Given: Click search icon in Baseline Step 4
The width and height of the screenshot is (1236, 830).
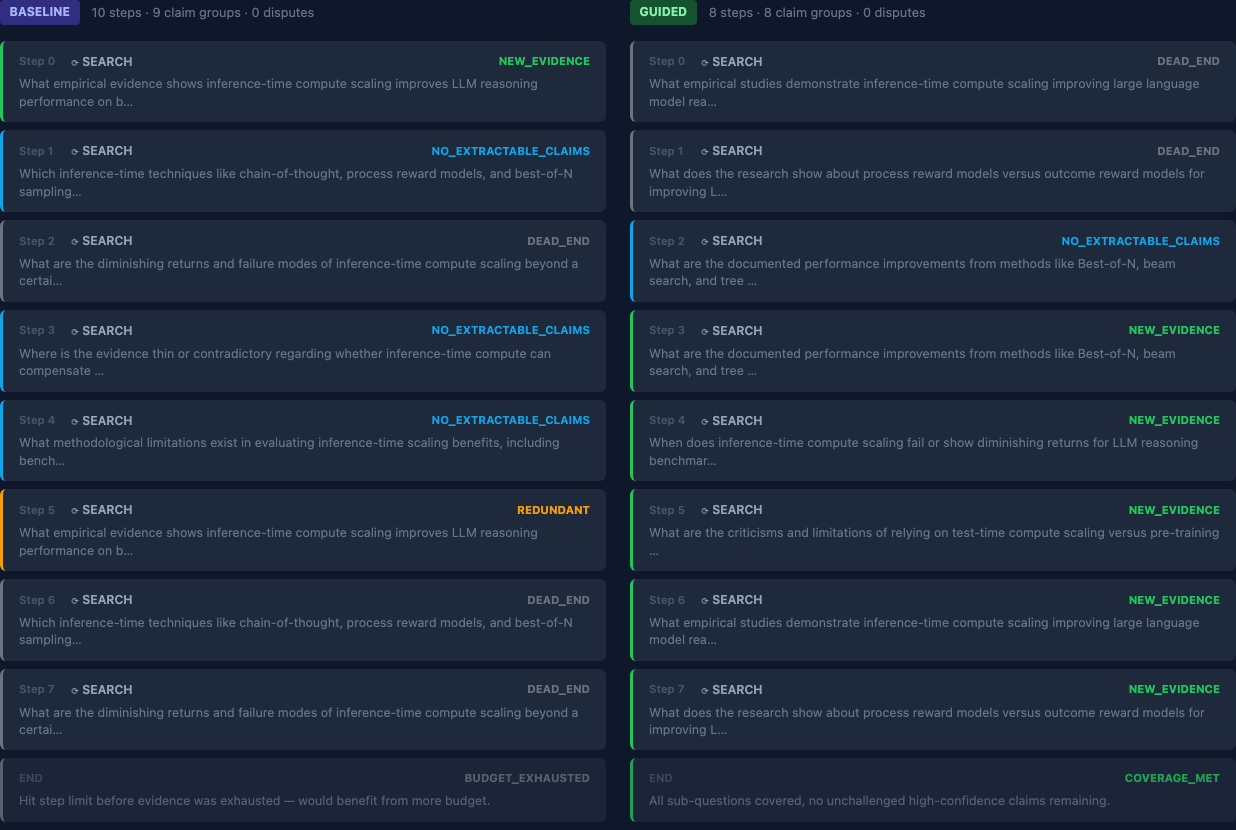Looking at the screenshot, I should coord(75,421).
